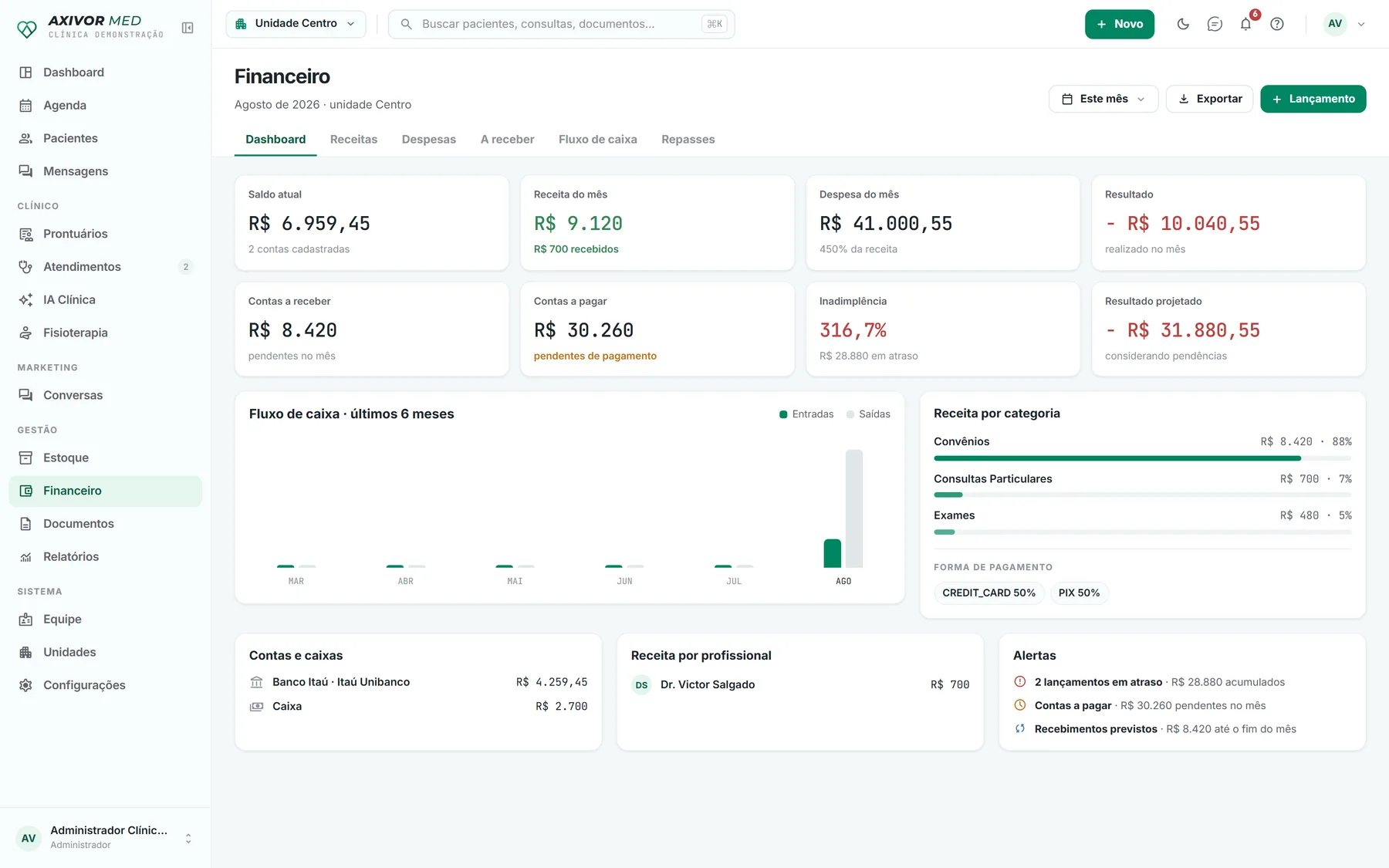Screen dimensions: 1389x868
Task: Click the Novo button
Action: click(1120, 24)
